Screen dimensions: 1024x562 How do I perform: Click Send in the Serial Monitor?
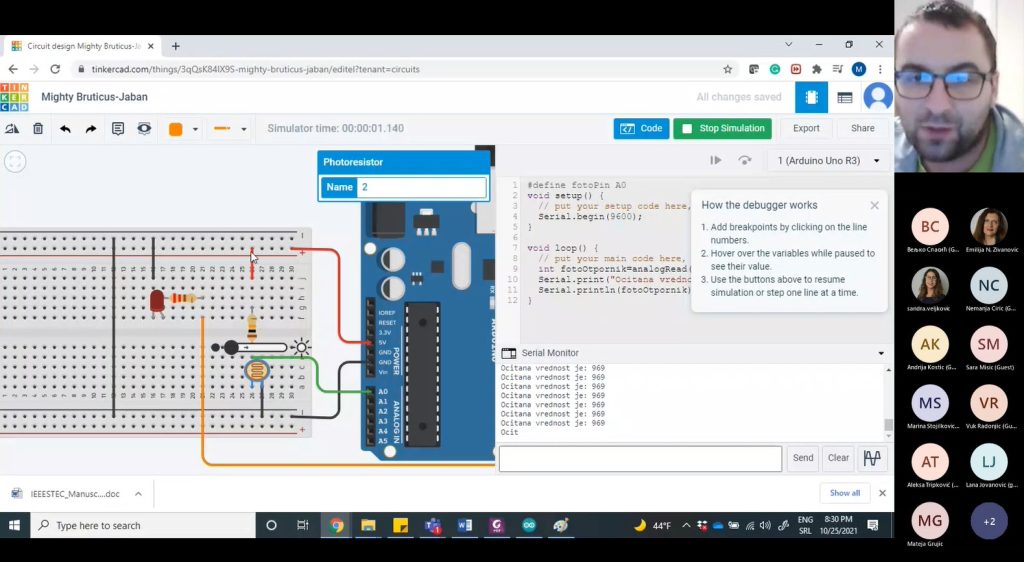point(803,458)
